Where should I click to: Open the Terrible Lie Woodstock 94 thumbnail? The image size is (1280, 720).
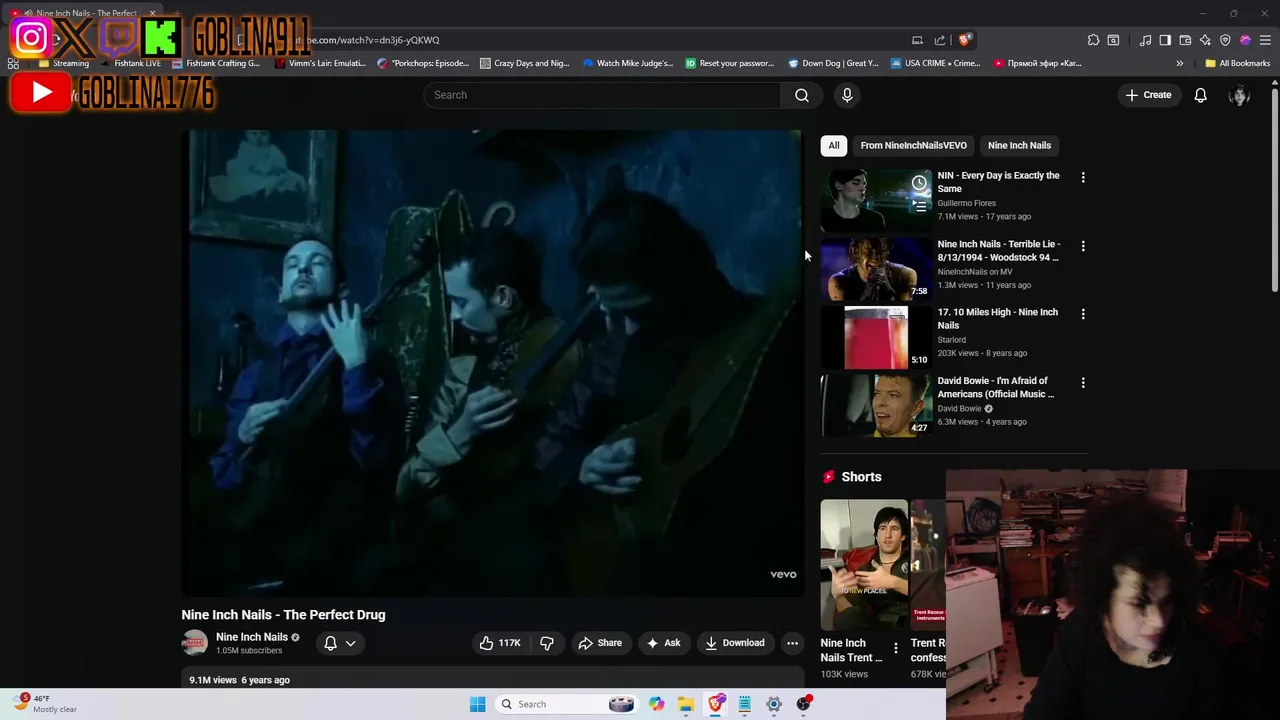876,269
